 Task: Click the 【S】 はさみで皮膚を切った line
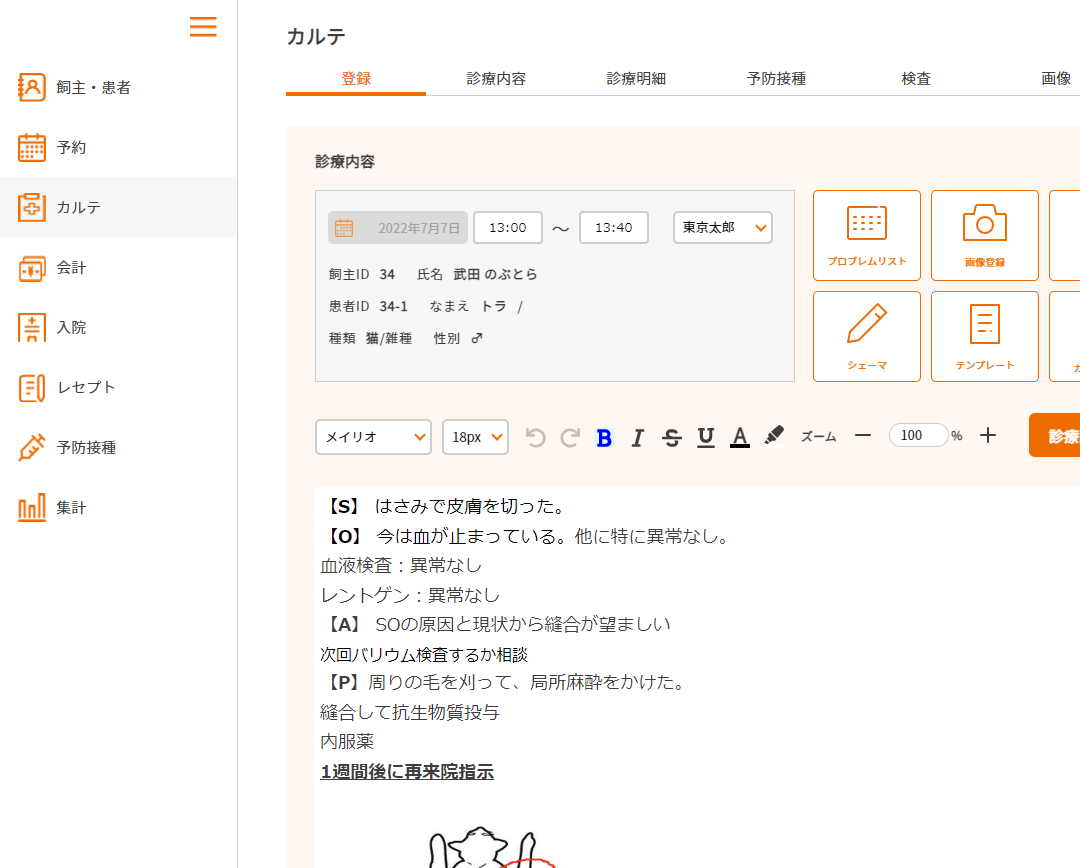pos(445,506)
